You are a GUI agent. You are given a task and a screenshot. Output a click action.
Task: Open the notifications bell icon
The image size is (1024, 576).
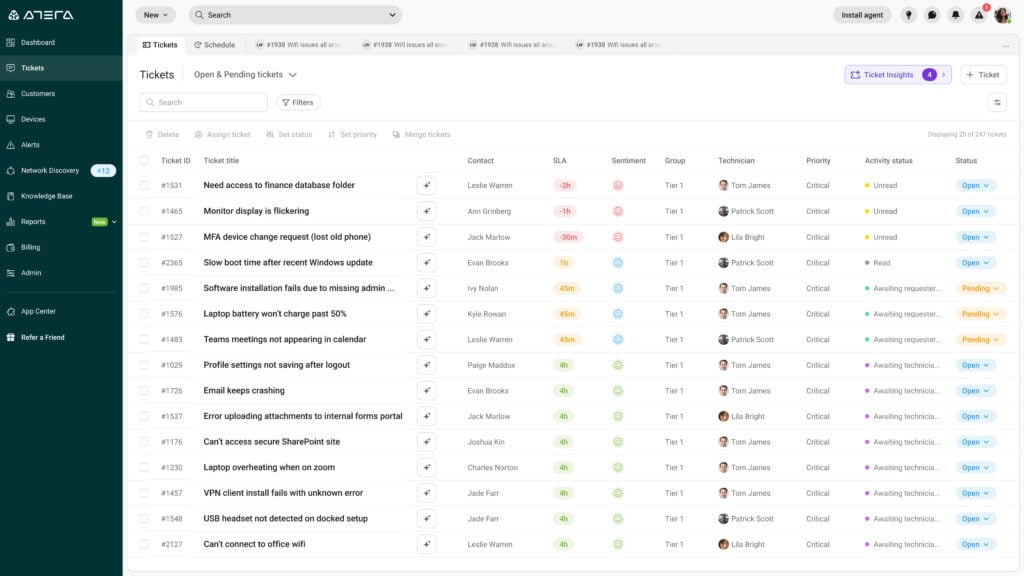point(956,15)
